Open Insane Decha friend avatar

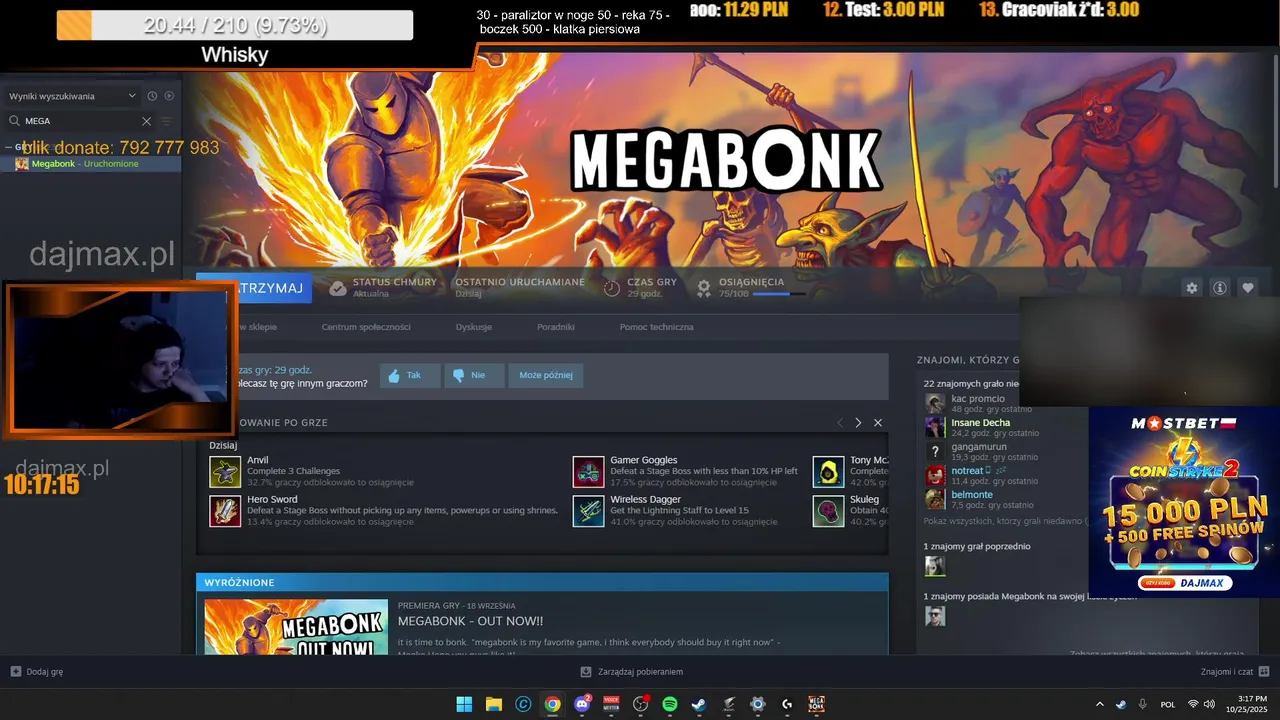tap(935, 427)
